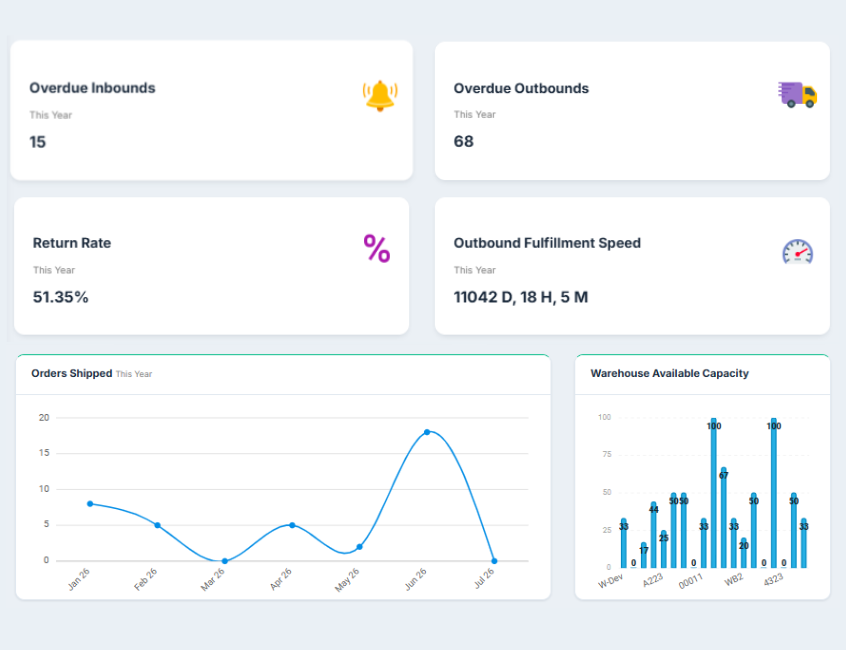Click the overdue outbounds value 68

(463, 141)
